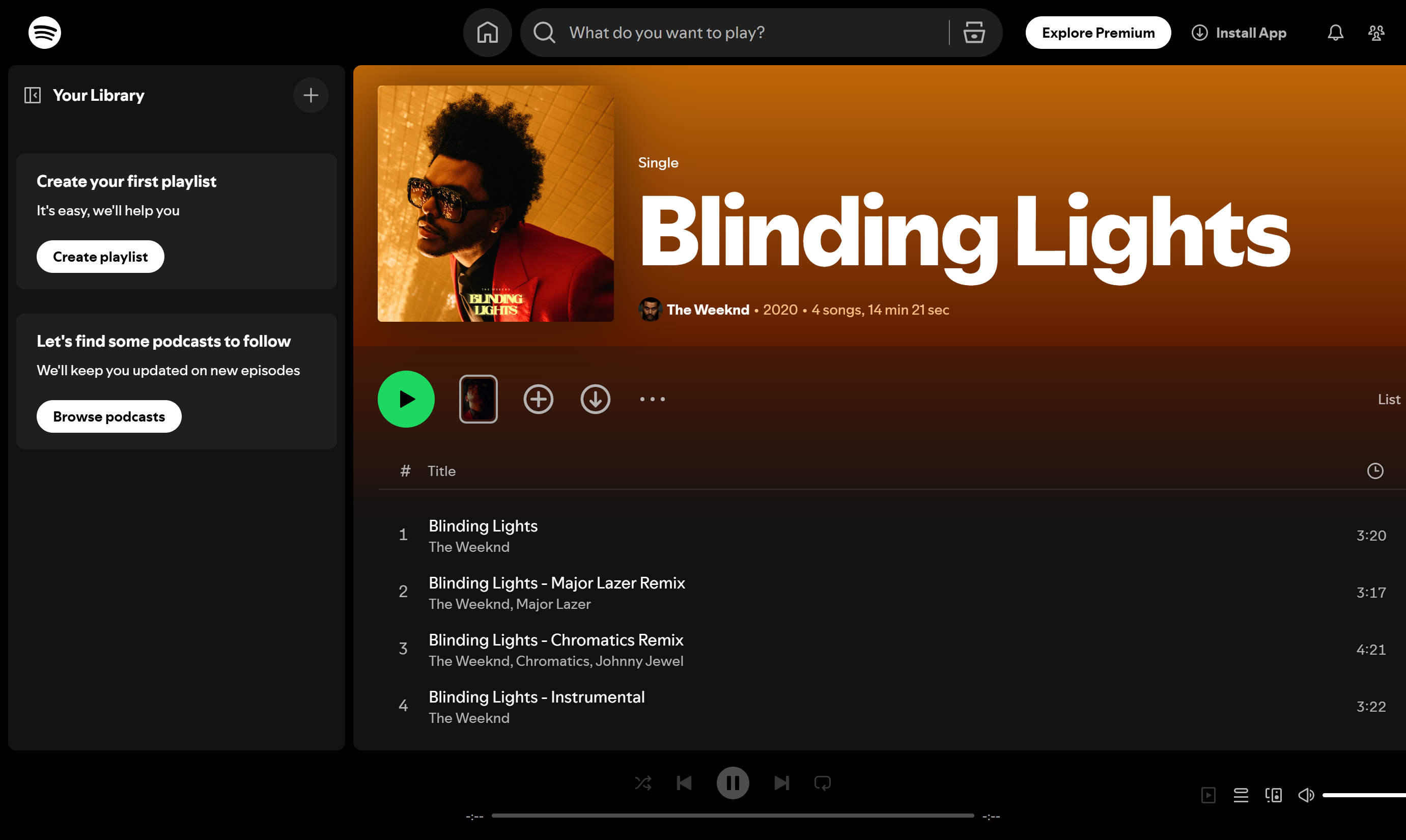
Task: Open the Now Playing view
Action: pyautogui.click(x=1208, y=795)
